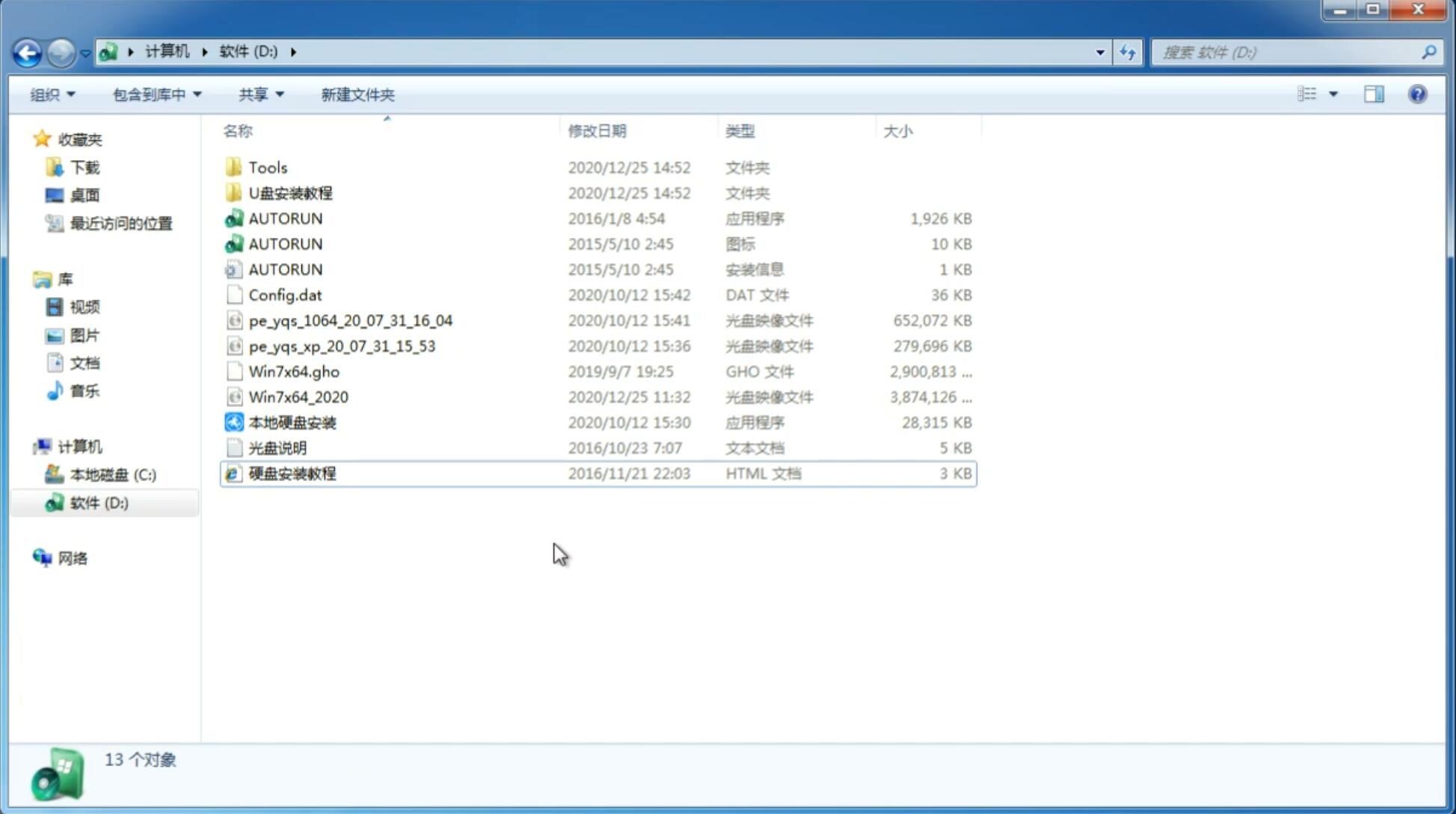Open pe_yqs_xp disc image file

tap(341, 345)
